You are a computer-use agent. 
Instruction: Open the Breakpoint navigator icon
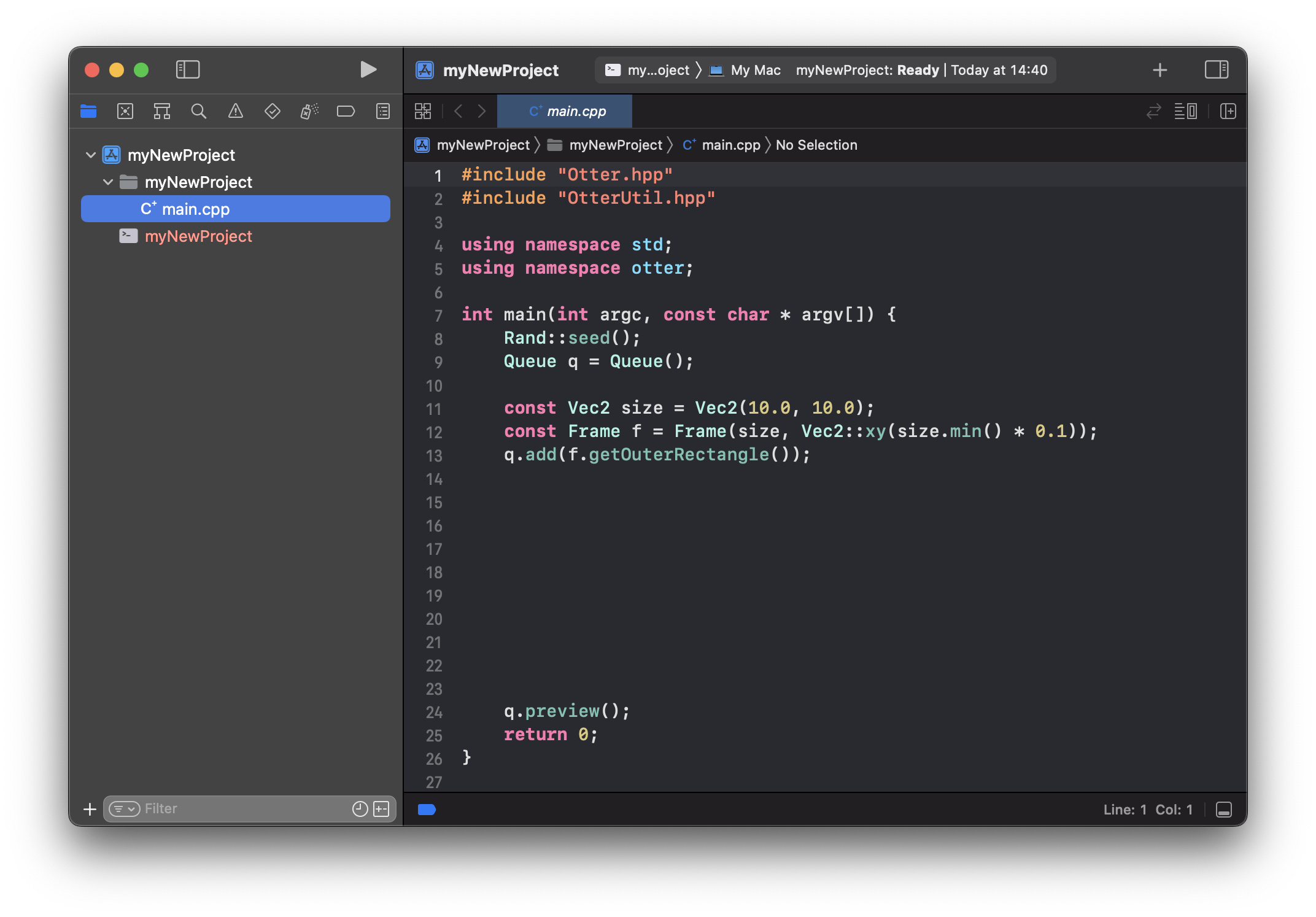point(346,111)
